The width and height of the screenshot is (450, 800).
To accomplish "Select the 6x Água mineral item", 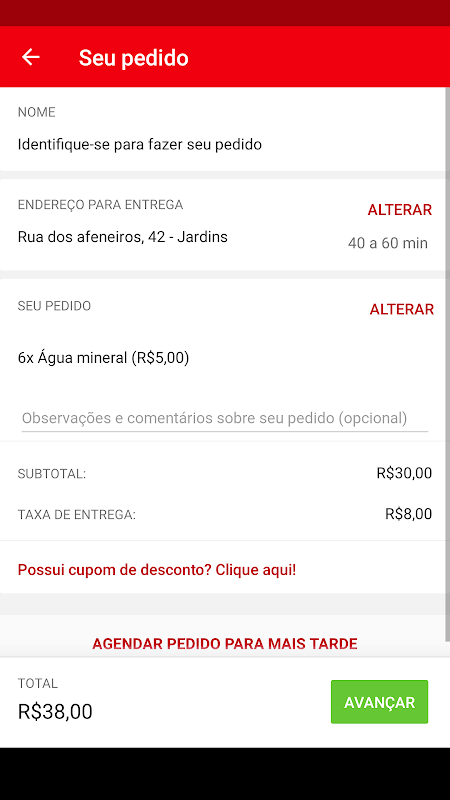I will (104, 358).
